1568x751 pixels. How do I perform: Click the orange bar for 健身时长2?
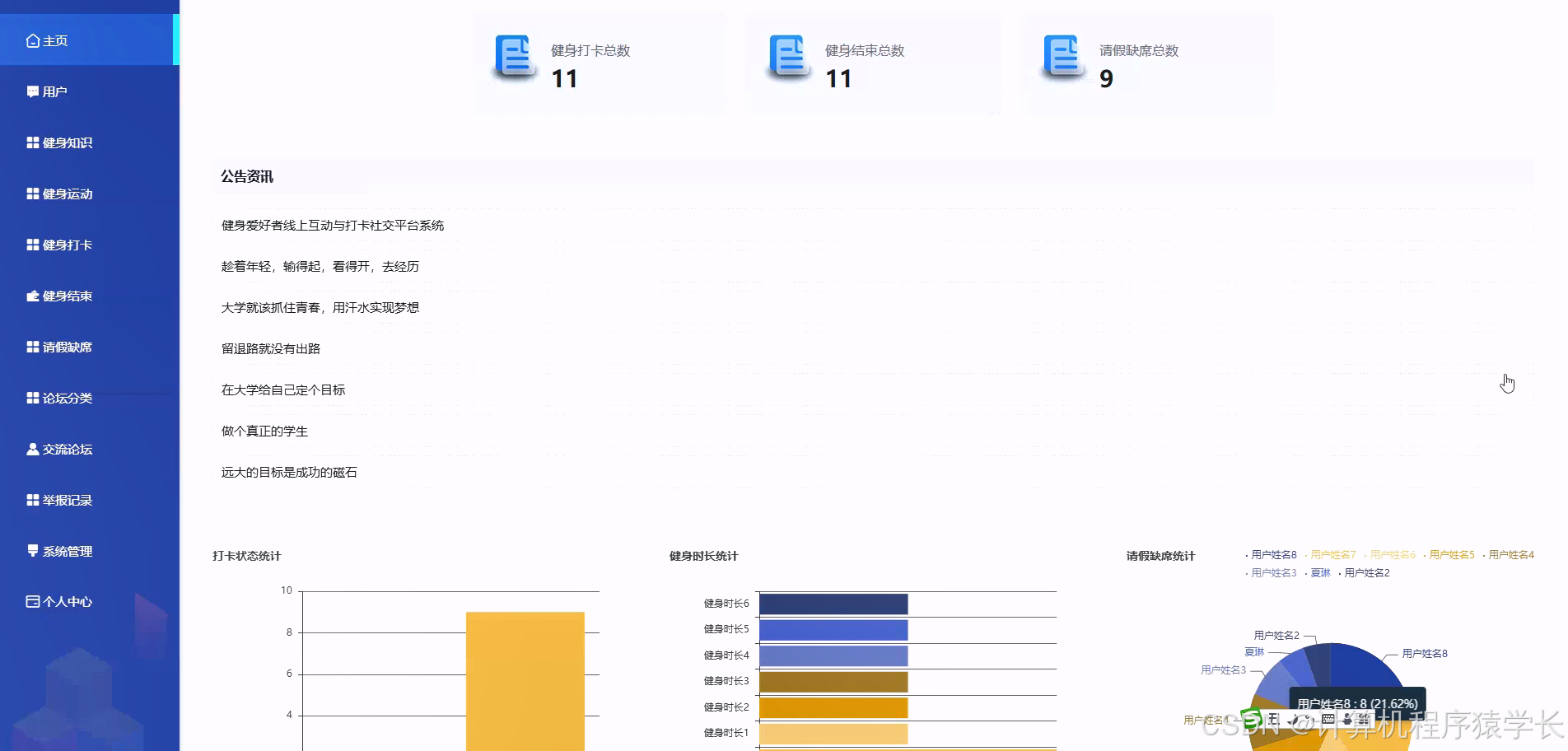[x=833, y=707]
